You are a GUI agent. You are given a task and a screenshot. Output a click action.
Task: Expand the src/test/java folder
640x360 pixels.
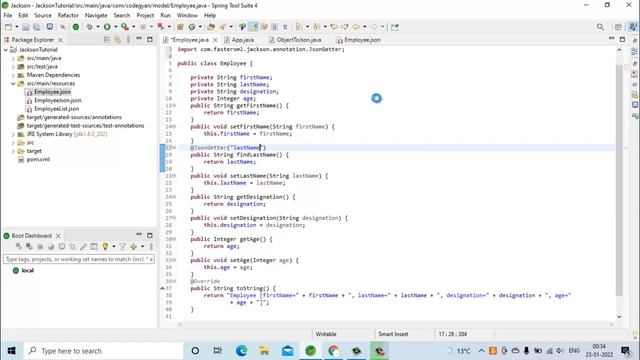(13, 67)
